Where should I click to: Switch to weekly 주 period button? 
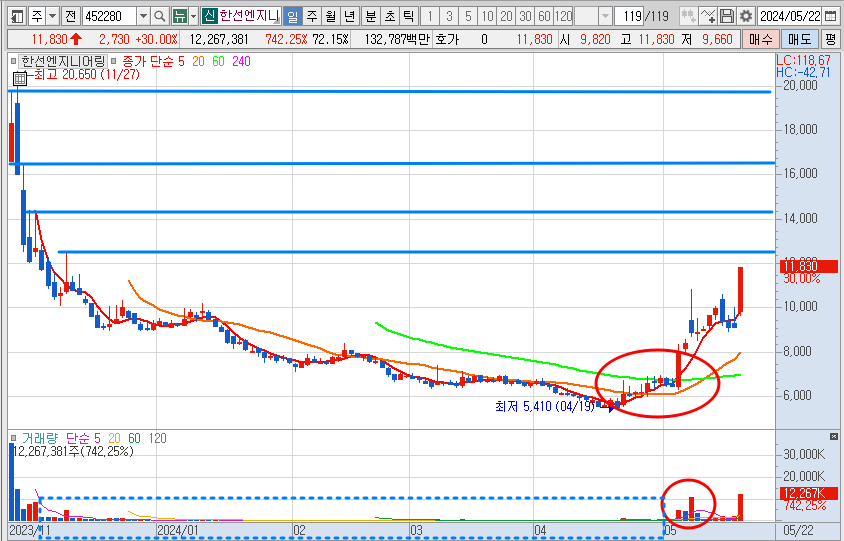coord(312,16)
